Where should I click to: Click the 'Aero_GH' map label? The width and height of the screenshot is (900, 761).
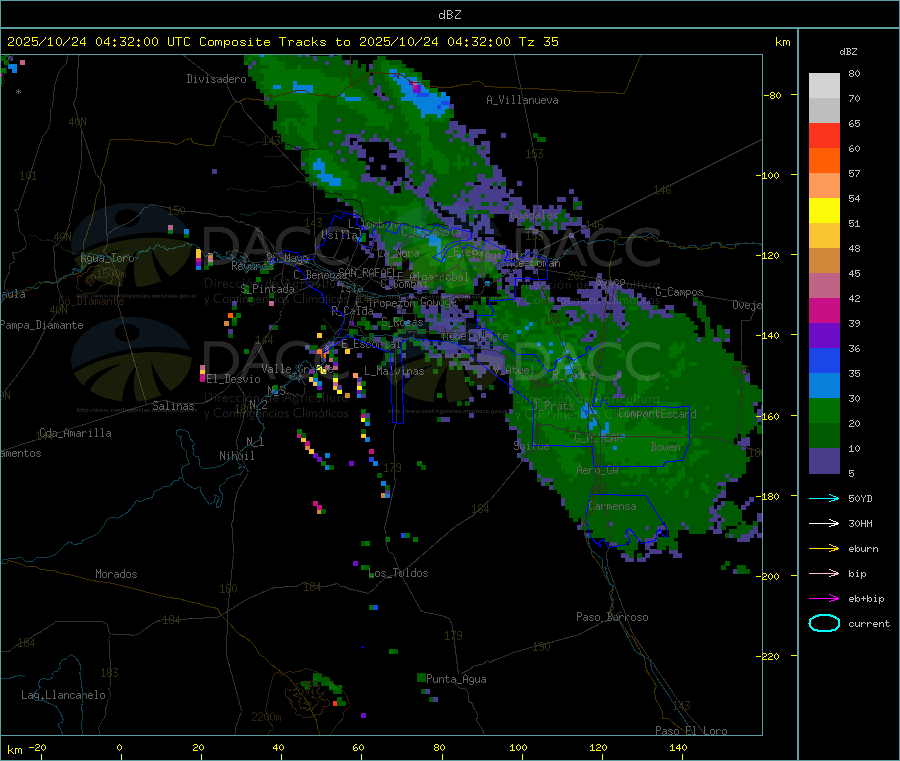coord(598,470)
